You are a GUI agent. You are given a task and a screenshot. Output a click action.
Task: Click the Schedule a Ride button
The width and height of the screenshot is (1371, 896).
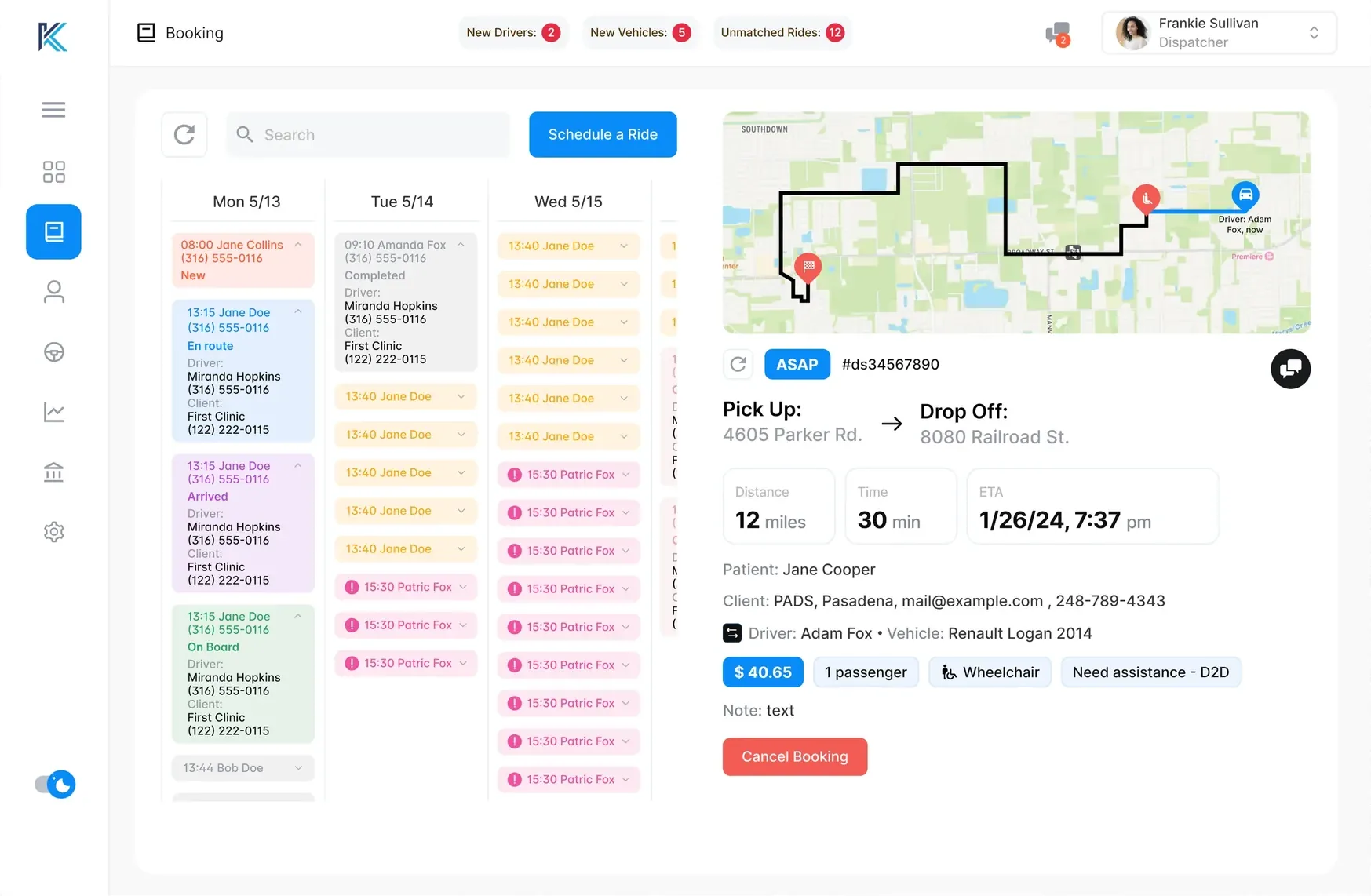tap(603, 134)
